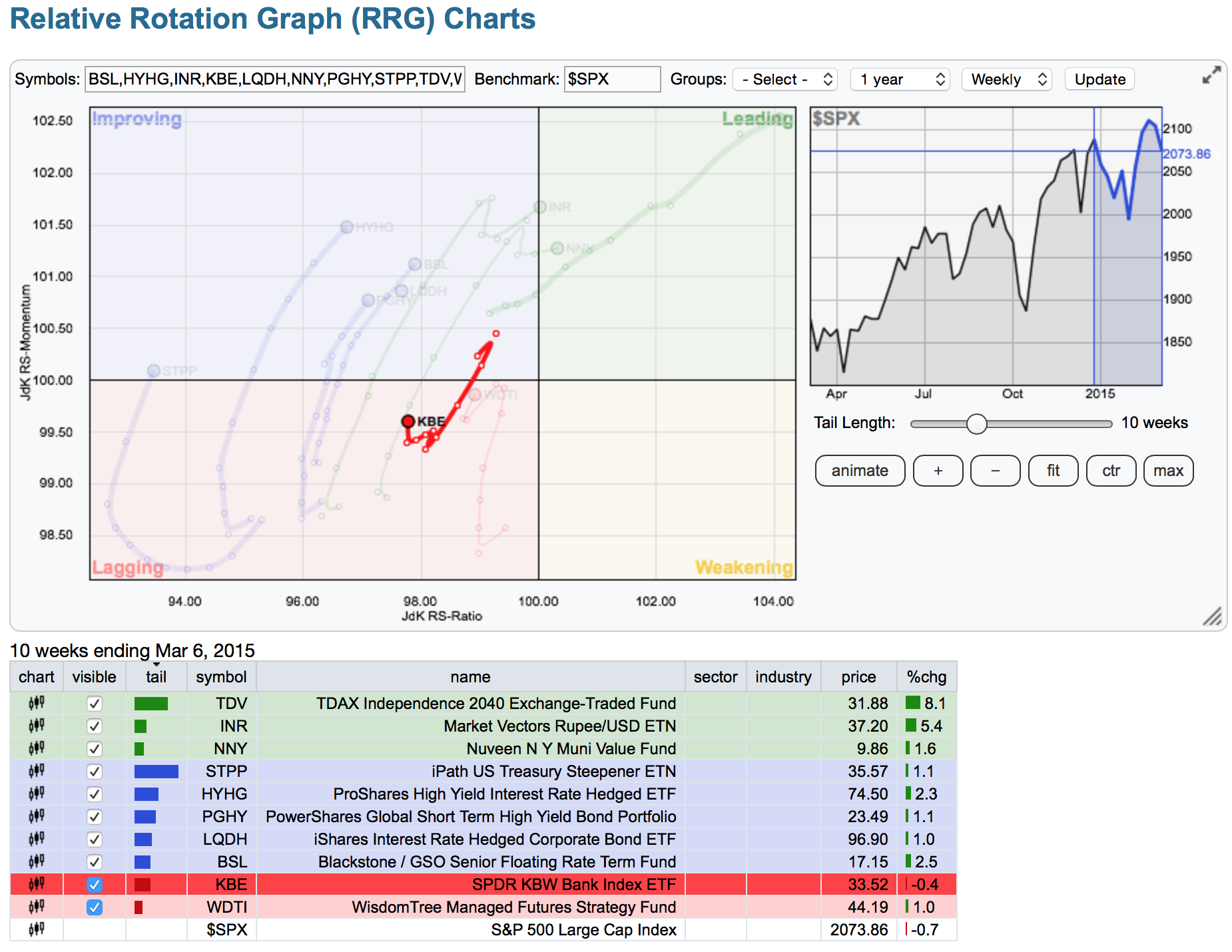Sort table by price column
The width and height of the screenshot is (1232, 952).
click(859, 677)
